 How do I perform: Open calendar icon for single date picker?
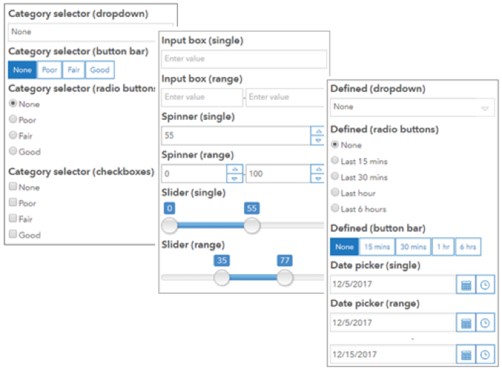click(x=466, y=285)
